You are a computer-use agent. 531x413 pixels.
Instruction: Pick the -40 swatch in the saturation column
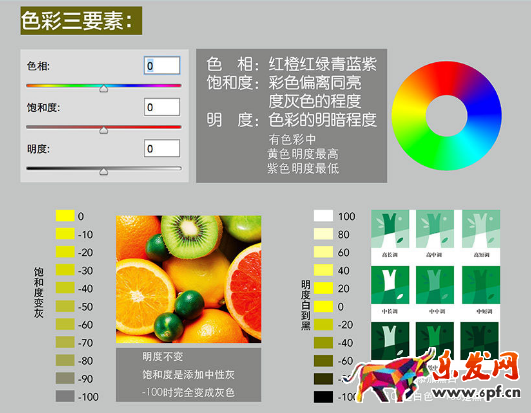pos(65,288)
